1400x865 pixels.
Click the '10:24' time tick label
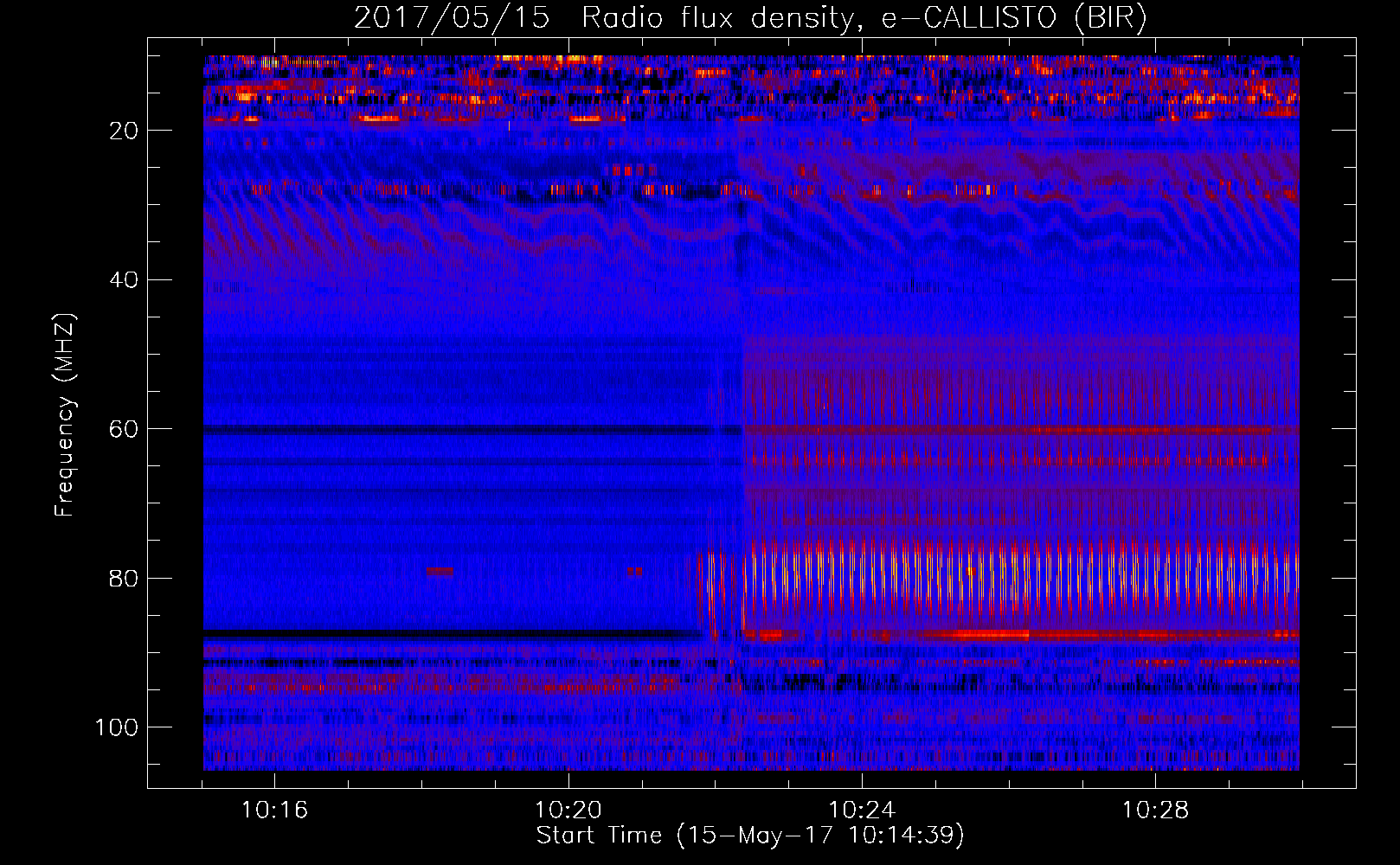tap(862, 811)
